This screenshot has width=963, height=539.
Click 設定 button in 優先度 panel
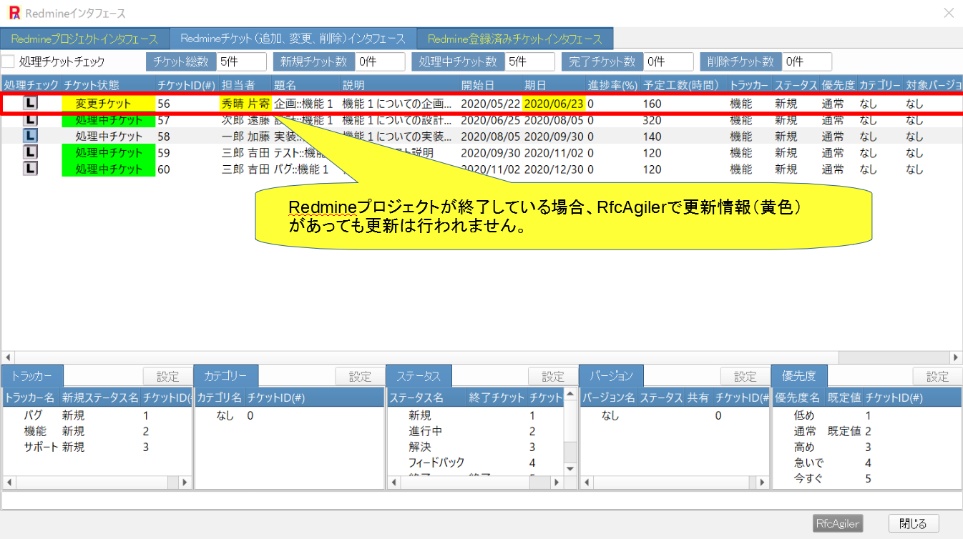(937, 376)
